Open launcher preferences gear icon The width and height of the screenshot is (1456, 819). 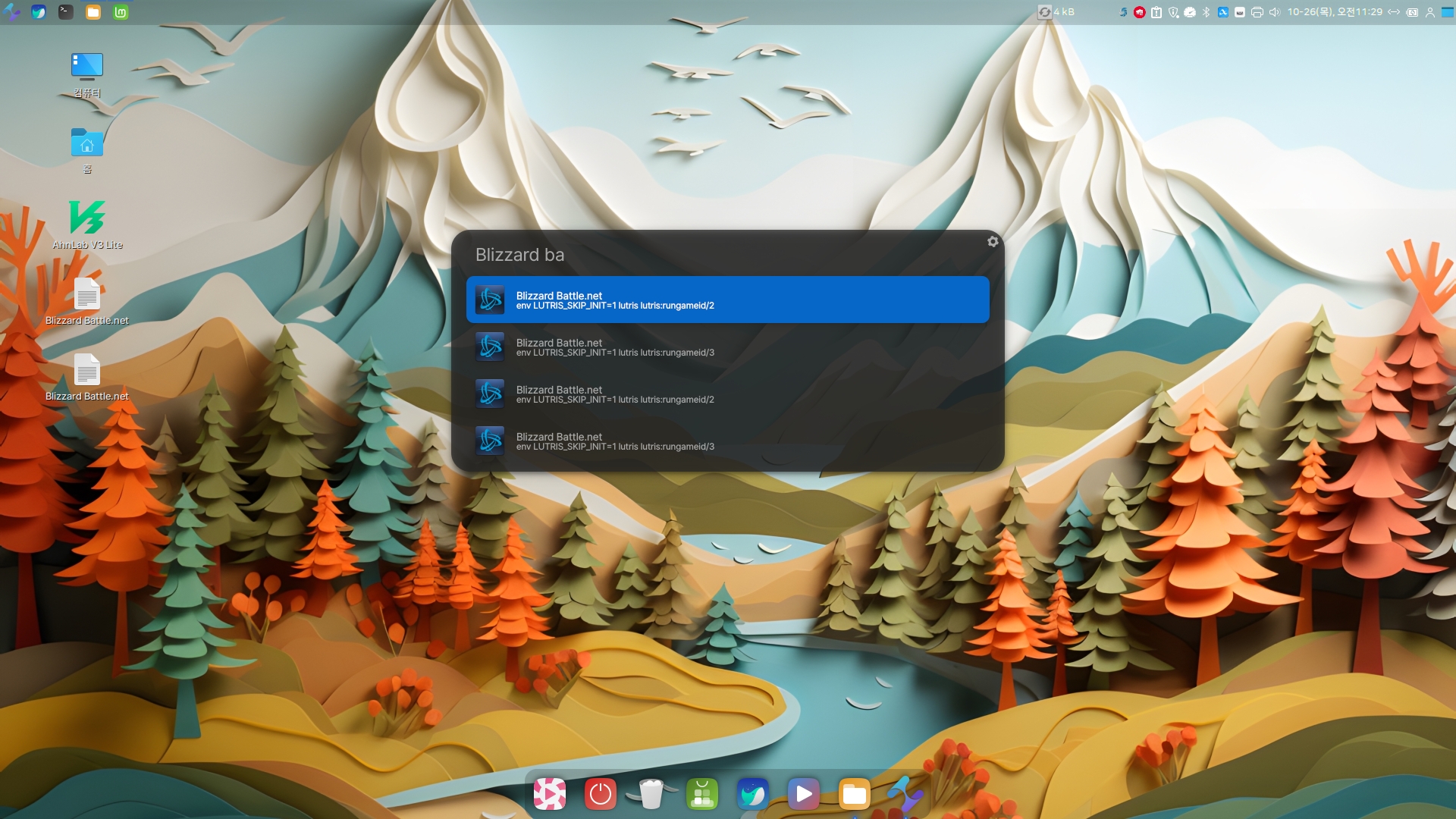993,242
